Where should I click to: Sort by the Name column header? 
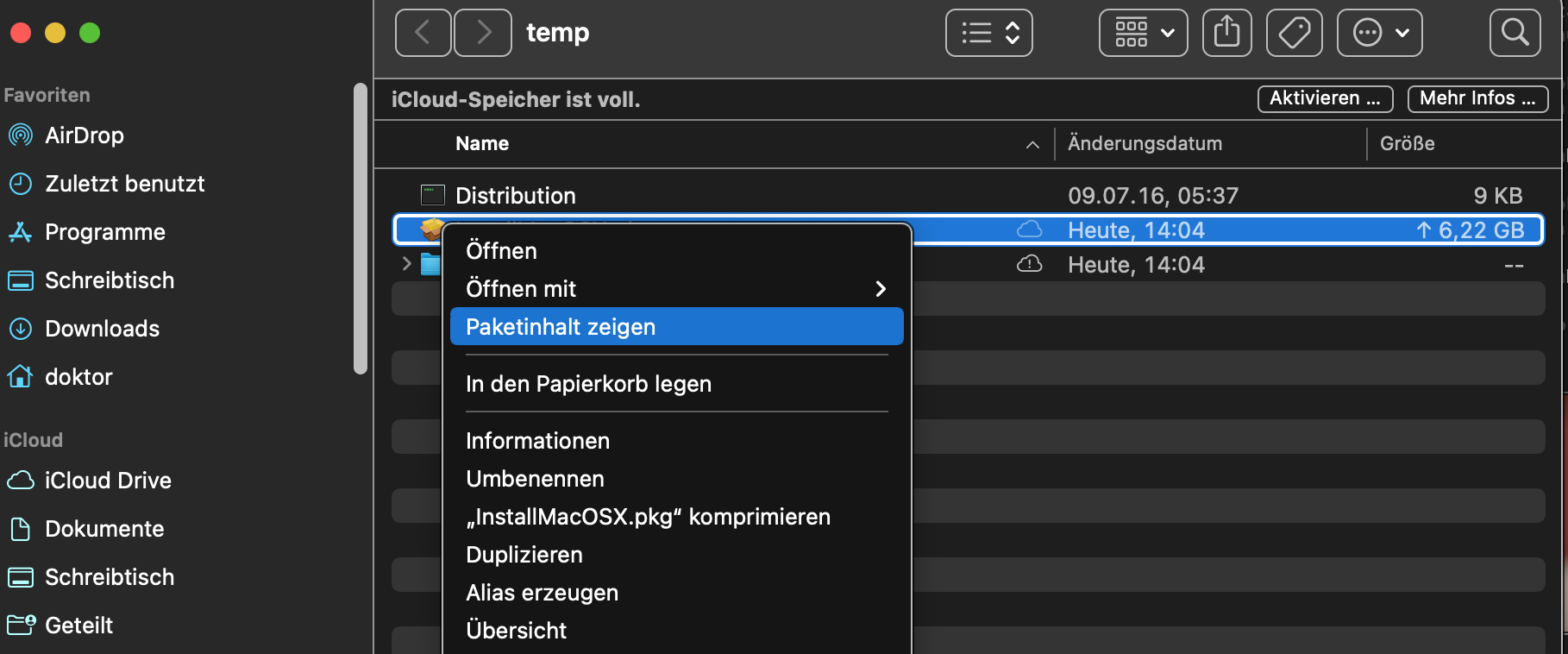pyautogui.click(x=482, y=144)
